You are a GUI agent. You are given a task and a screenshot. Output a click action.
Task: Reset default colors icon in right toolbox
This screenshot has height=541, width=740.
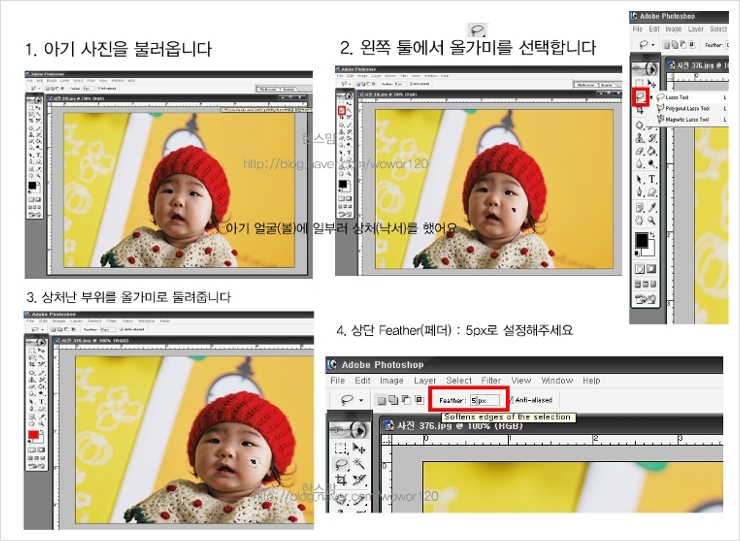click(637, 253)
